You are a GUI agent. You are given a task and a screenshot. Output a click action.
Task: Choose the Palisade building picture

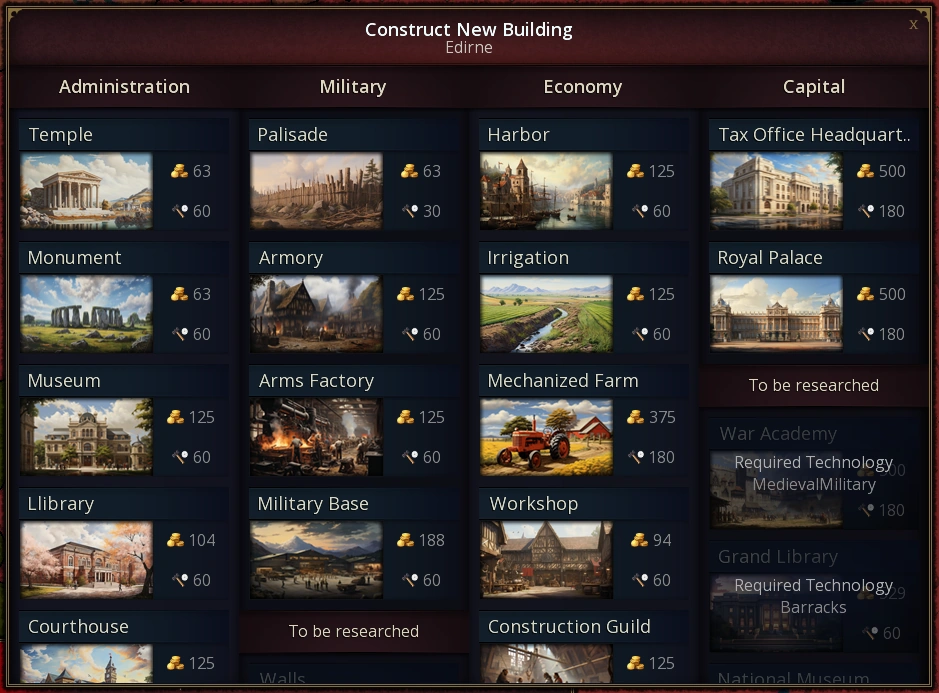(316, 191)
